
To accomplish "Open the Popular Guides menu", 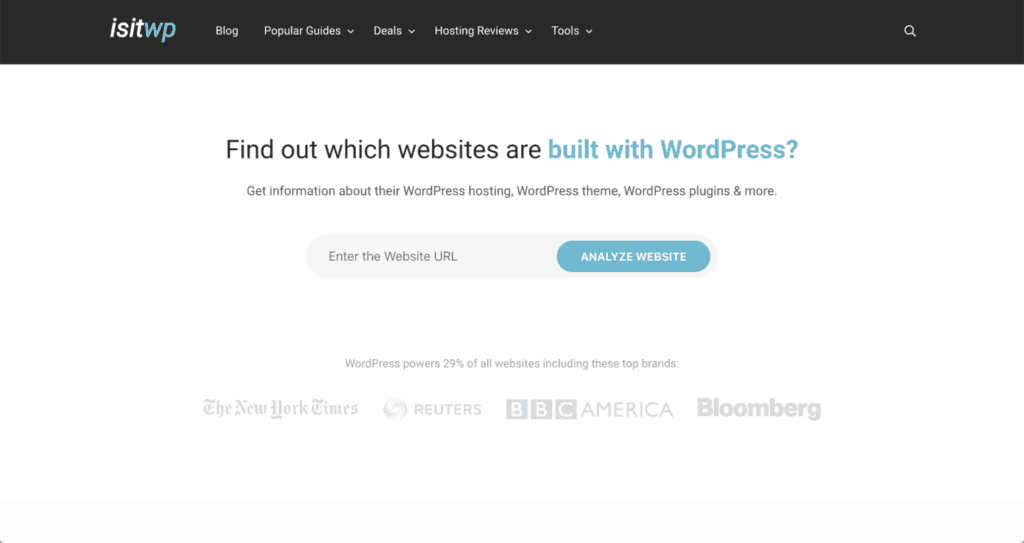I will (302, 31).
